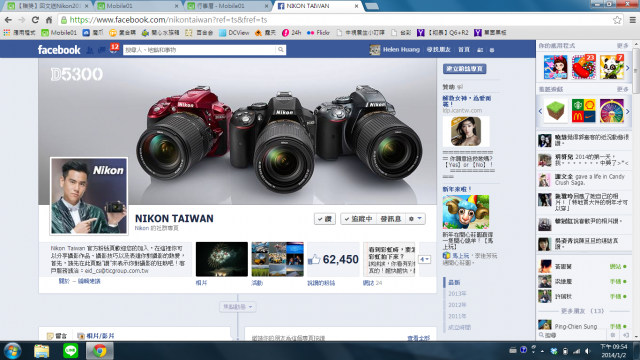Open the 24h bookmark
This screenshot has height=360, width=640.
291,33
